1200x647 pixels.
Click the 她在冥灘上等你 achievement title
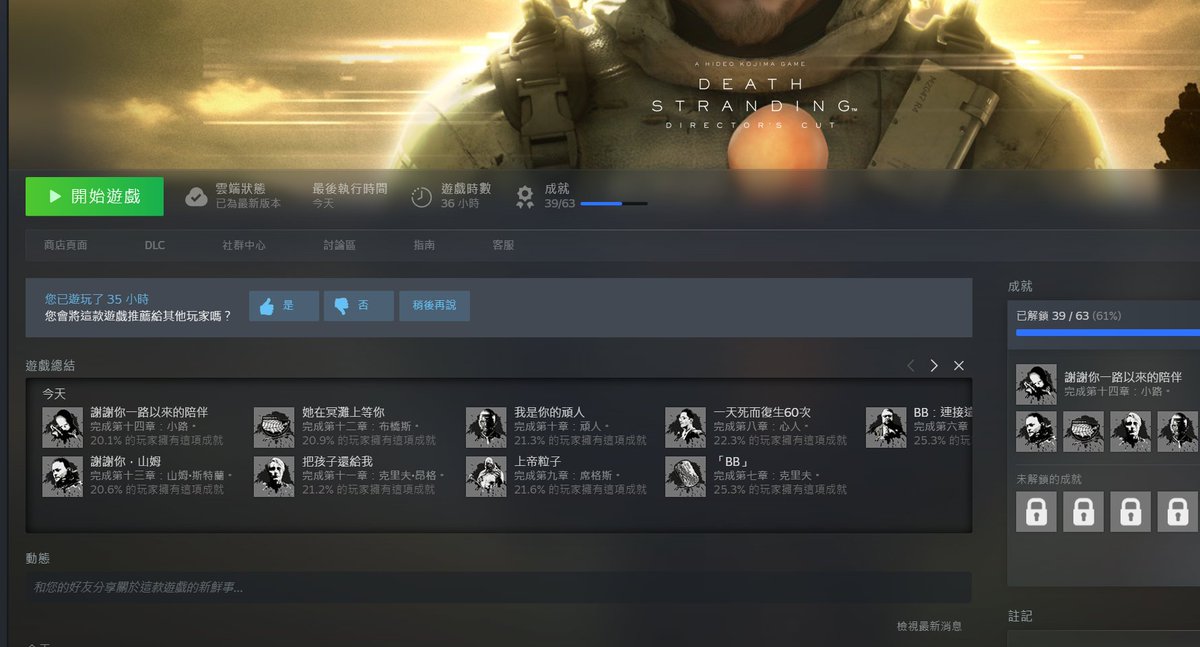point(343,412)
